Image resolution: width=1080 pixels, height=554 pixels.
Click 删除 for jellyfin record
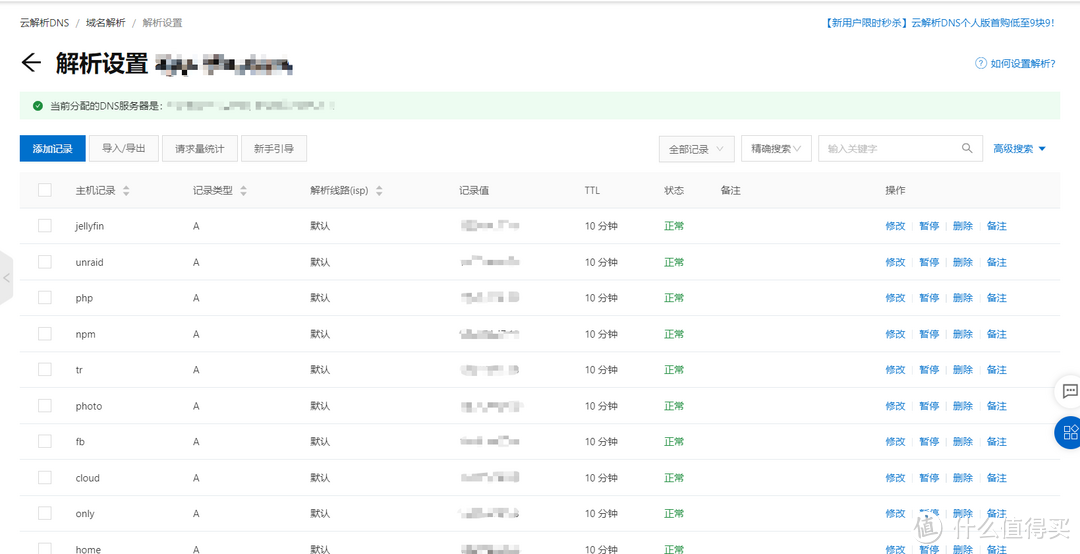(x=963, y=226)
